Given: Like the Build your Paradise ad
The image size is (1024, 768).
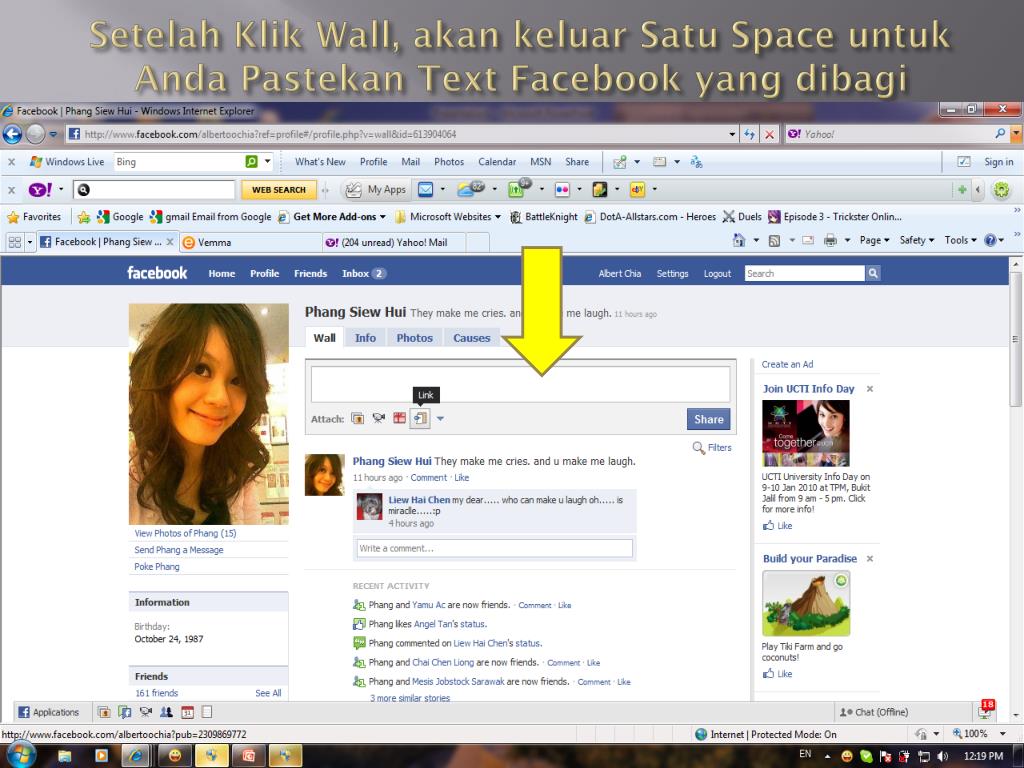Looking at the screenshot, I should coord(777,673).
